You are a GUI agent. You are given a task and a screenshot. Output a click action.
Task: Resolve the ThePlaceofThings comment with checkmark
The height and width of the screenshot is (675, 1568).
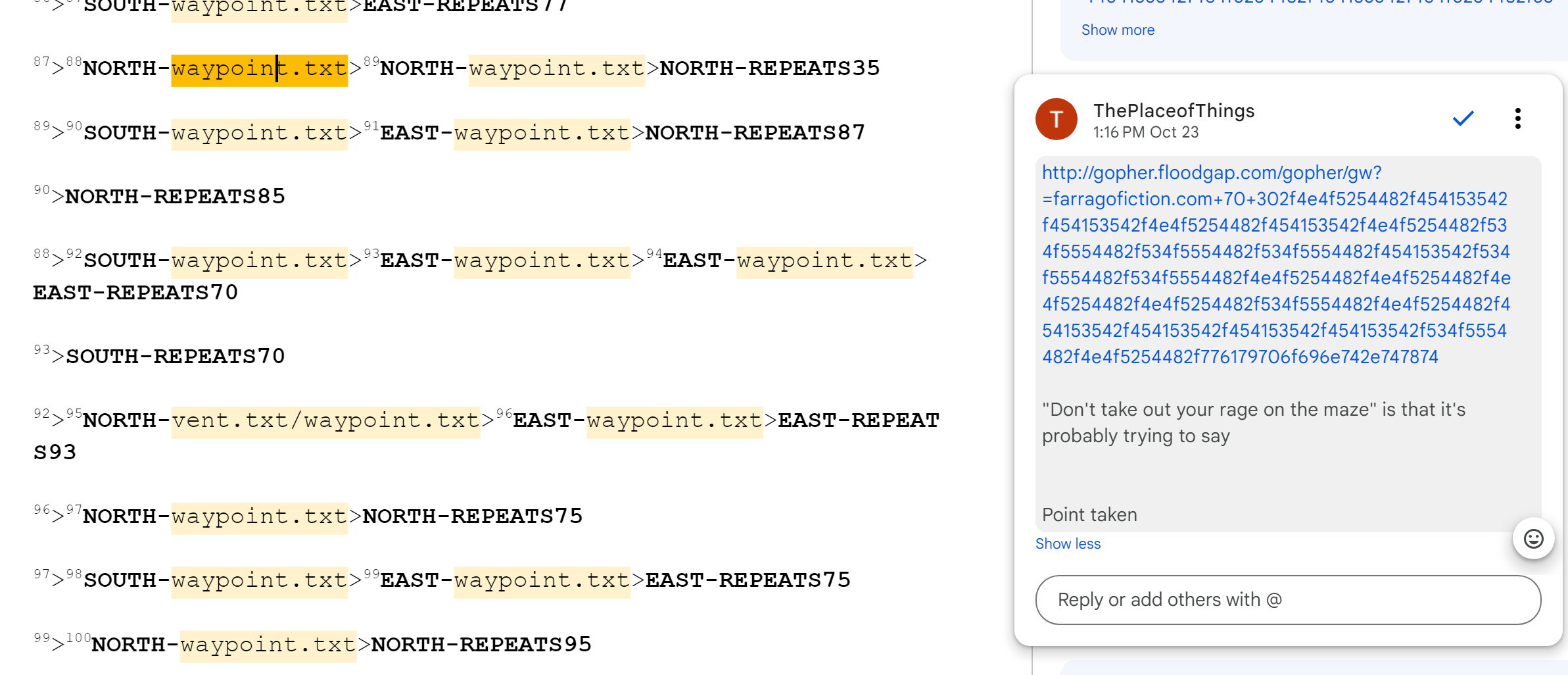pos(1463,119)
